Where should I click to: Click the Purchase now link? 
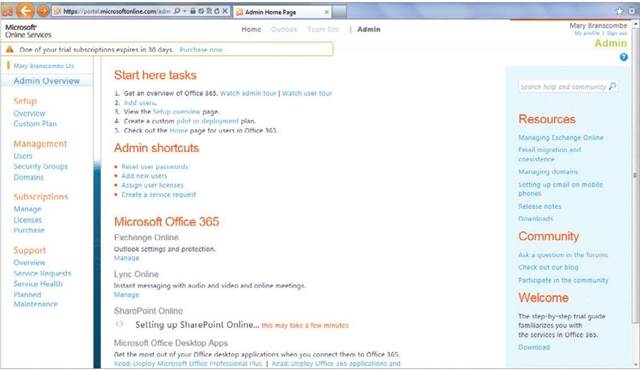coord(201,49)
